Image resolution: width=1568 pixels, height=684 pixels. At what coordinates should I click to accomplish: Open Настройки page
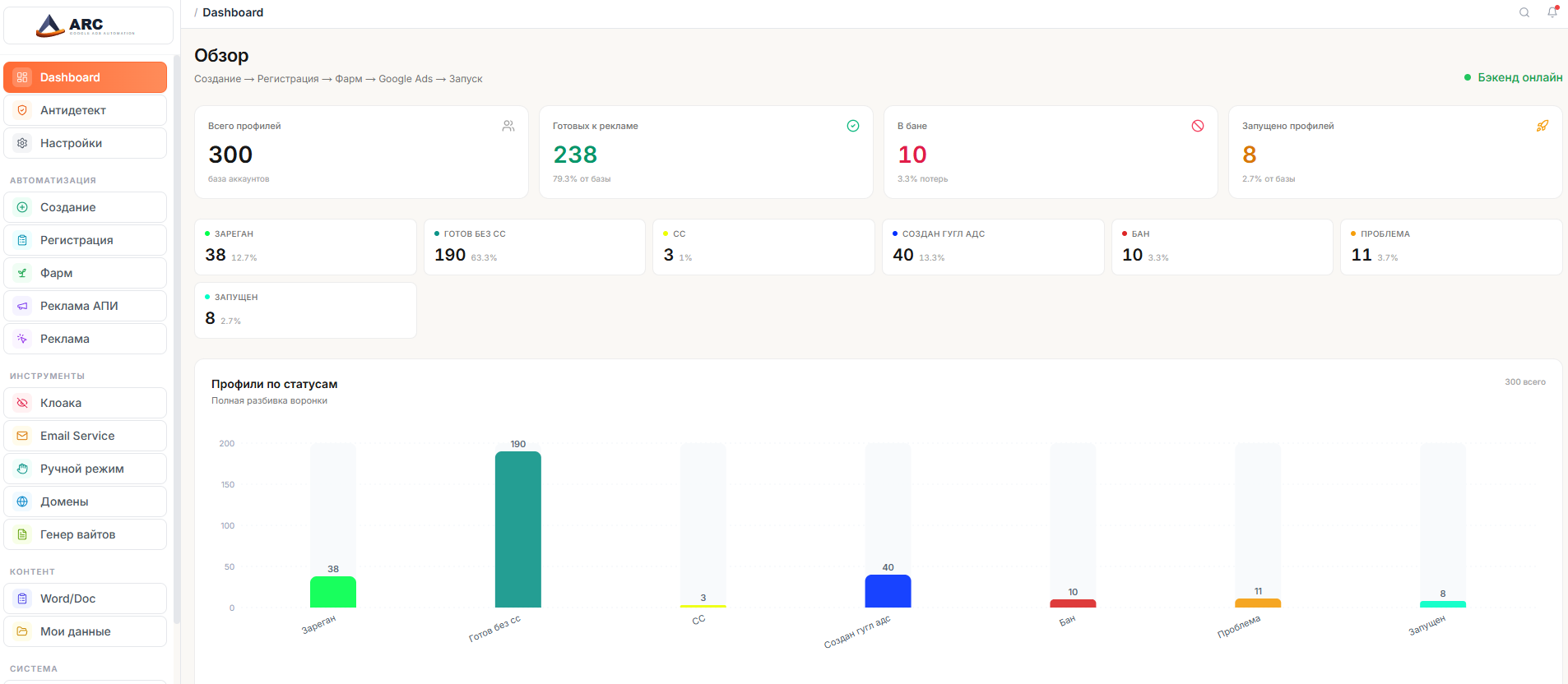tap(86, 143)
